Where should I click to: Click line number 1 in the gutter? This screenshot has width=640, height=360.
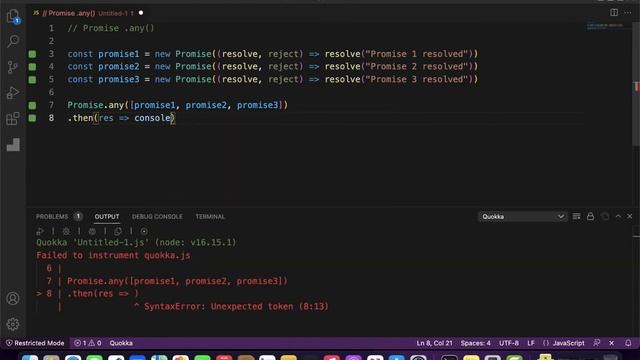51,28
